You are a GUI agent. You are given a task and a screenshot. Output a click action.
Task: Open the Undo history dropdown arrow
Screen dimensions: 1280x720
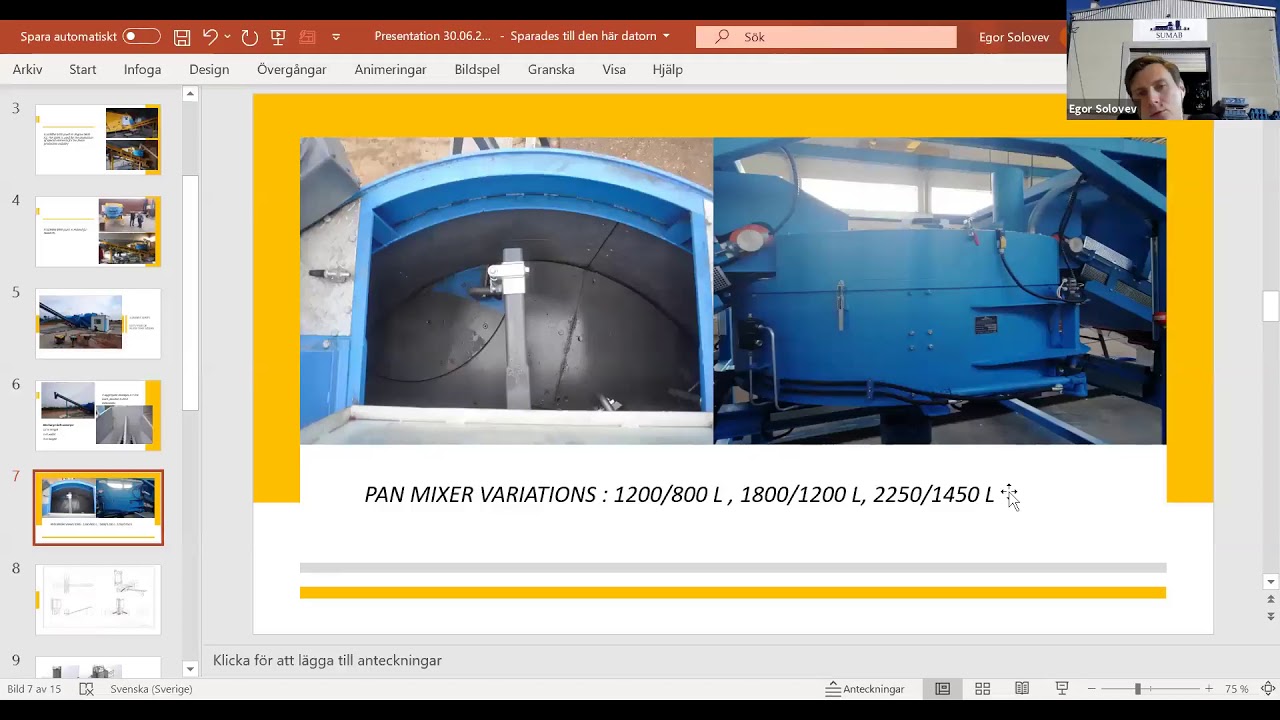click(227, 37)
